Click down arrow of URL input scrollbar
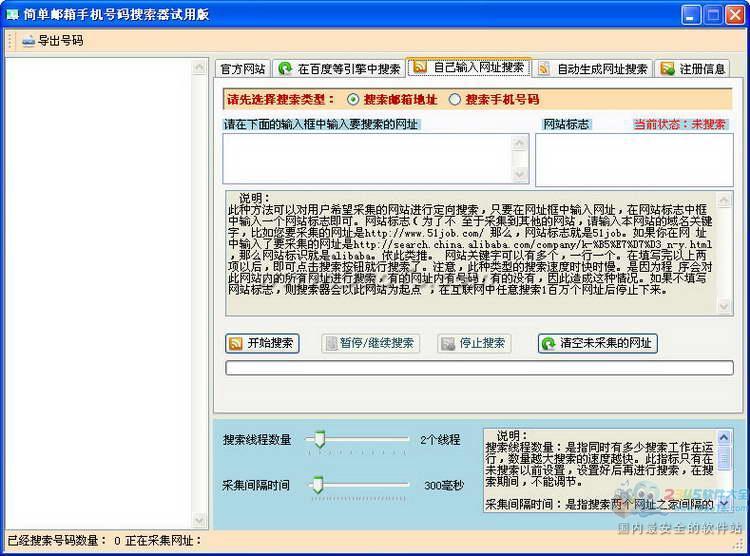The image size is (750, 556). 519,175
